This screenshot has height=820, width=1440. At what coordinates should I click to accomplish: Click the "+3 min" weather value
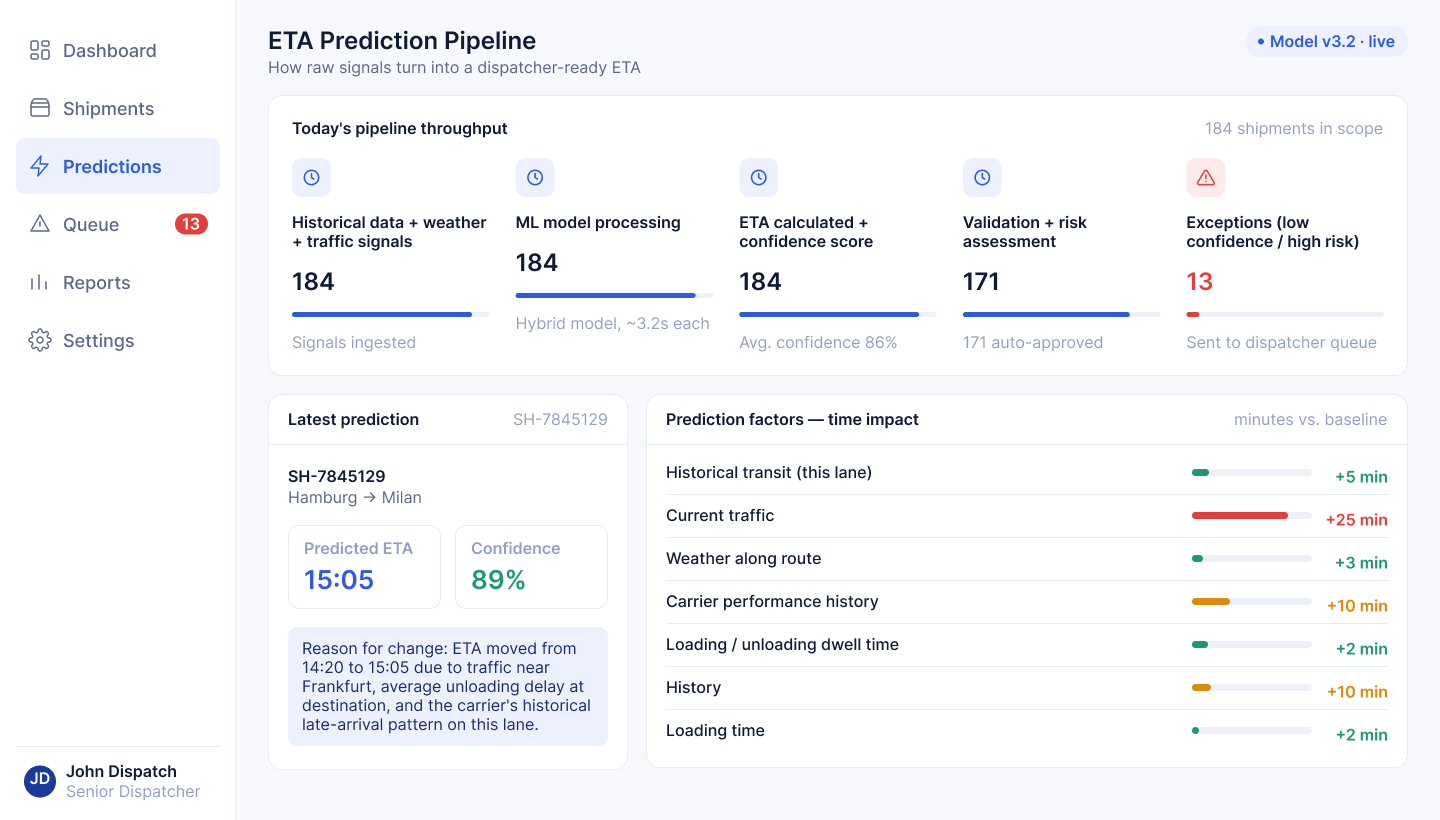[1361, 563]
